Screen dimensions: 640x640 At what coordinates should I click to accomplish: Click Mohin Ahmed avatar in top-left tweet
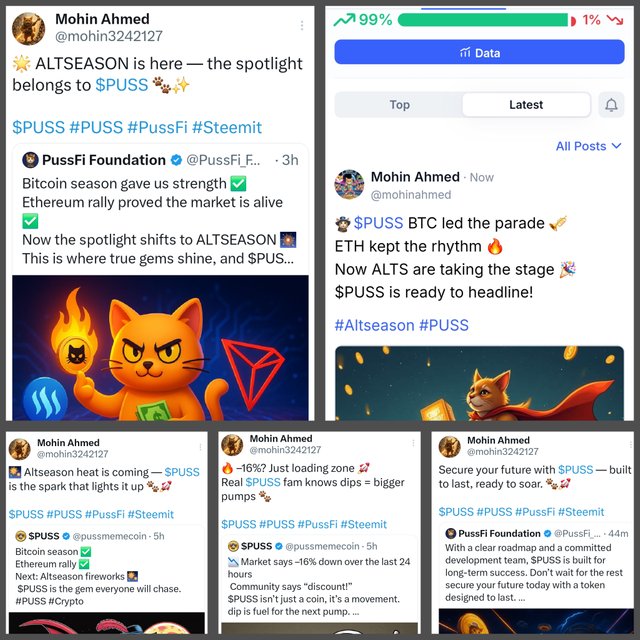pos(28,28)
